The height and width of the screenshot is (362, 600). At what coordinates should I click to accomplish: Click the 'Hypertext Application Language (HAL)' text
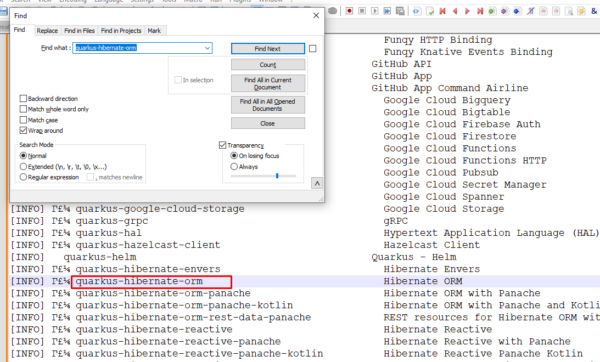click(491, 233)
